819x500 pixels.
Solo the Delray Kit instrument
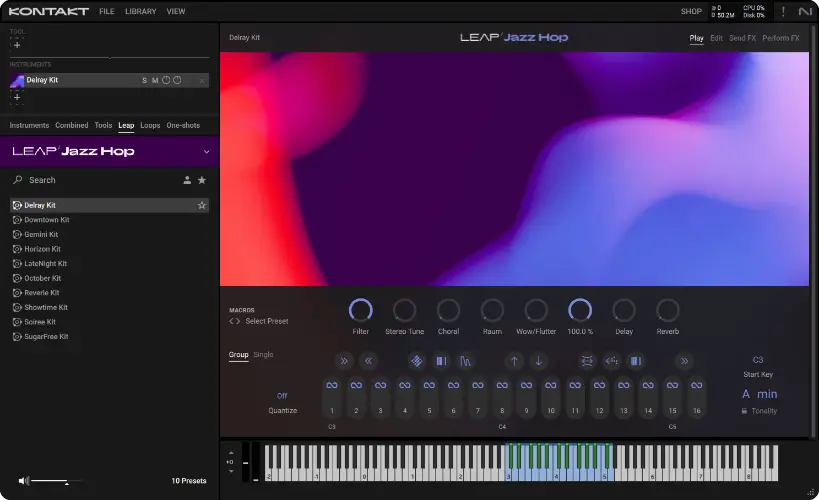144,80
